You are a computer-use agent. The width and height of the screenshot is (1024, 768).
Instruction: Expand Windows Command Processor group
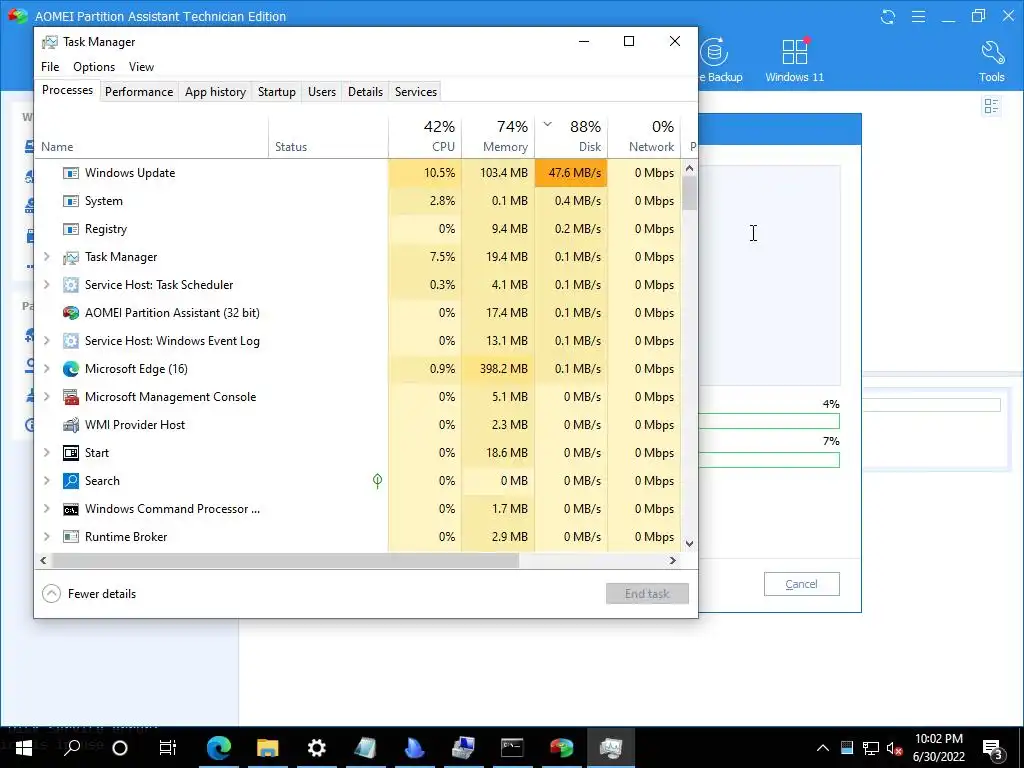coord(46,509)
